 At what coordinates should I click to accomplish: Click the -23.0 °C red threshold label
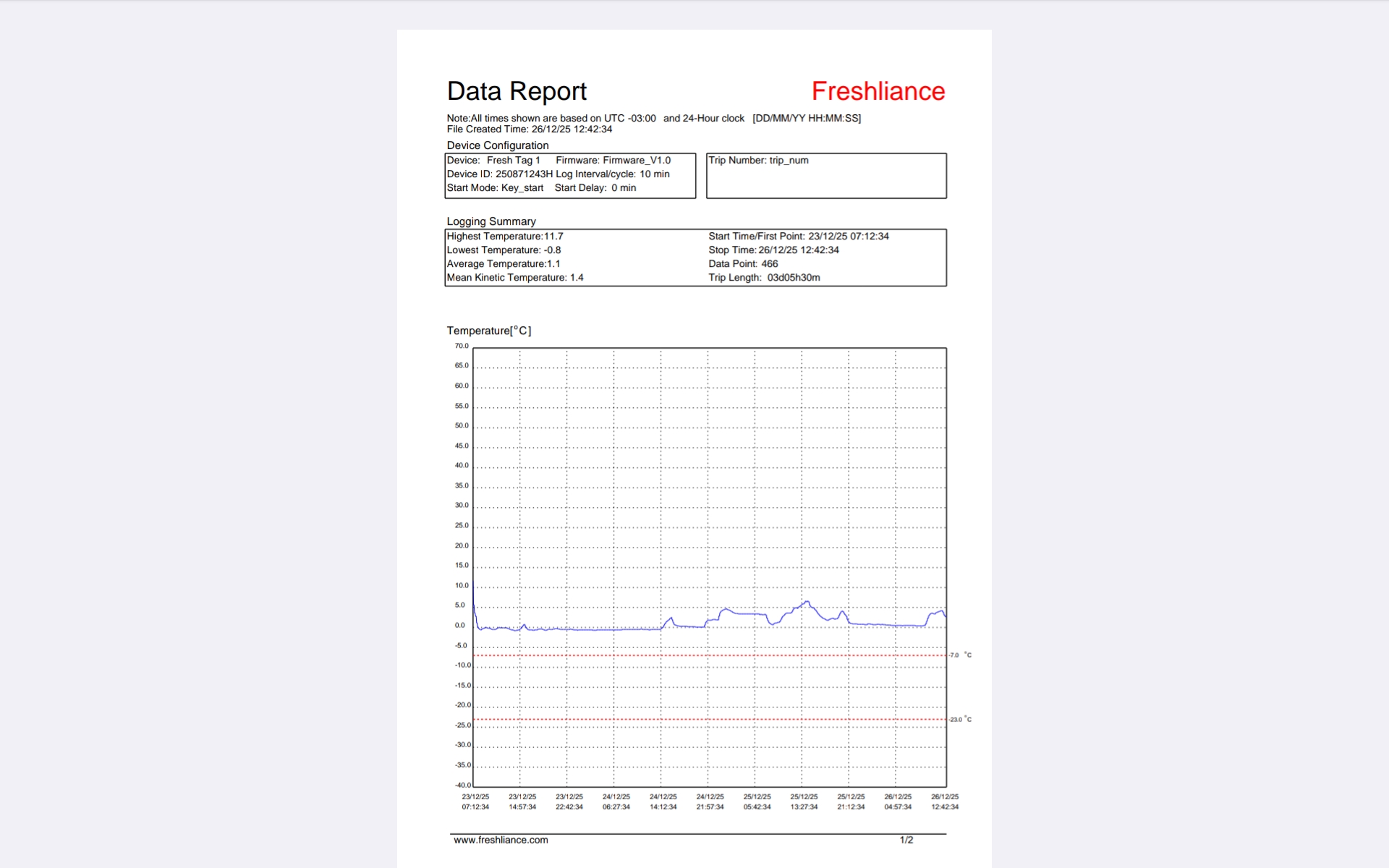tap(960, 720)
